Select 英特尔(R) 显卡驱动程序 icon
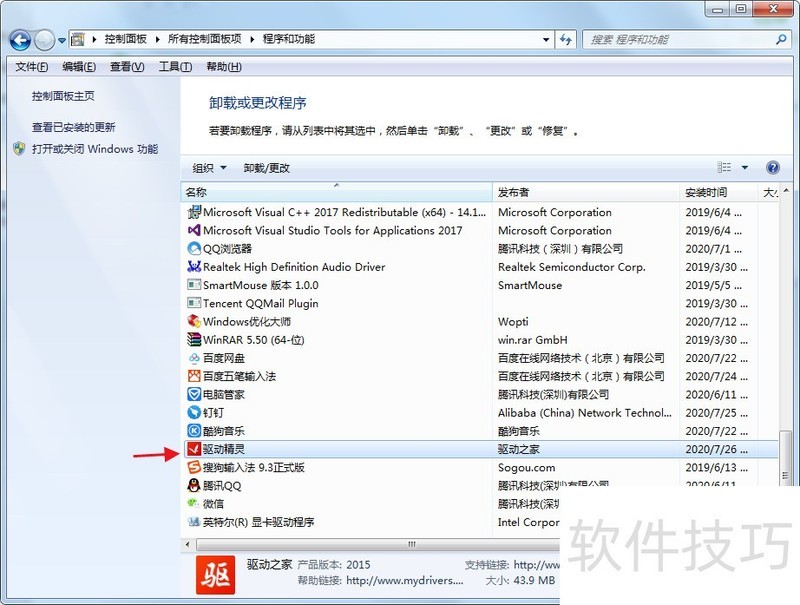Image resolution: width=800 pixels, height=605 pixels. tap(194, 522)
